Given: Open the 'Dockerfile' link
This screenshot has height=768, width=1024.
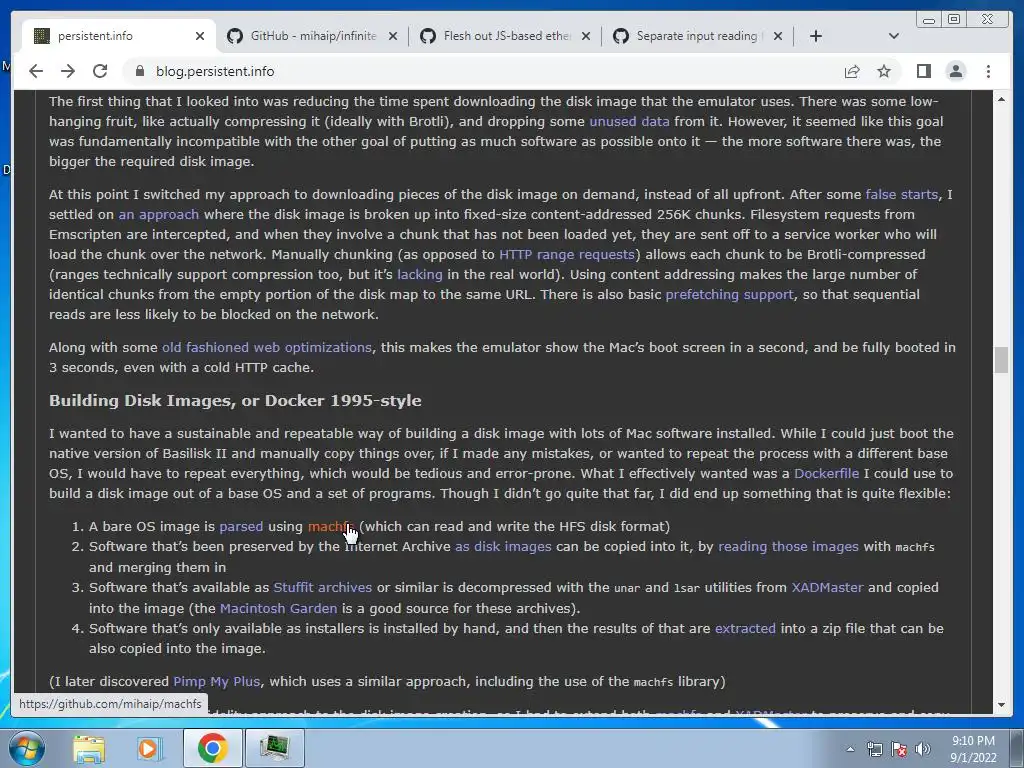Looking at the screenshot, I should (826, 473).
